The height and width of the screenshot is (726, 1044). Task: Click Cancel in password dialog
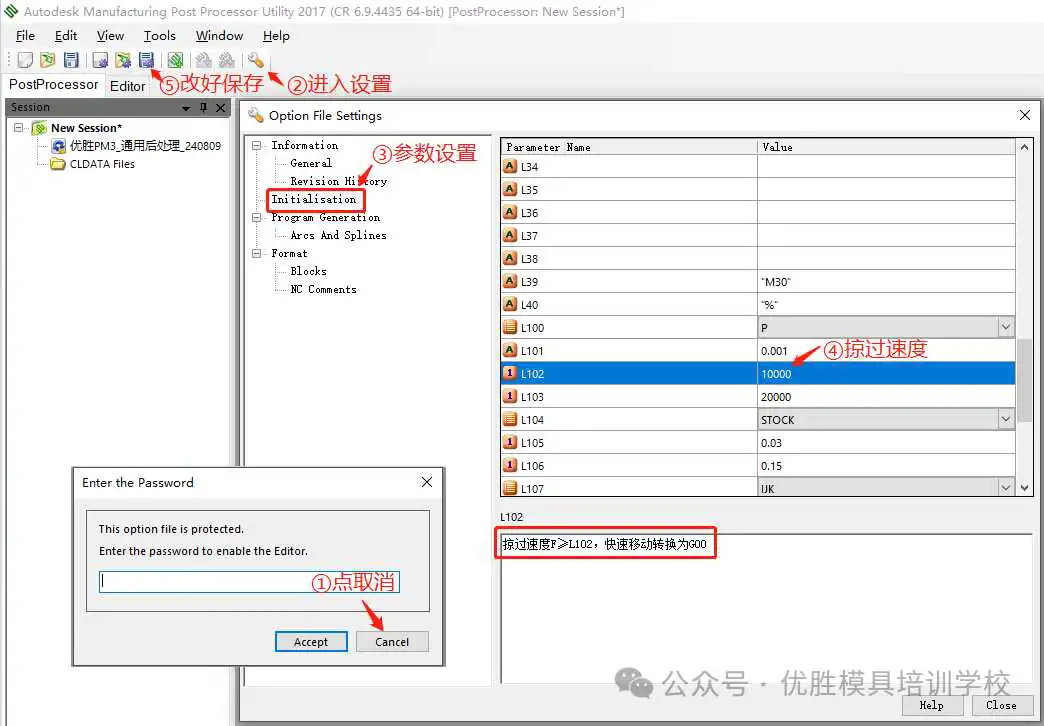point(392,641)
